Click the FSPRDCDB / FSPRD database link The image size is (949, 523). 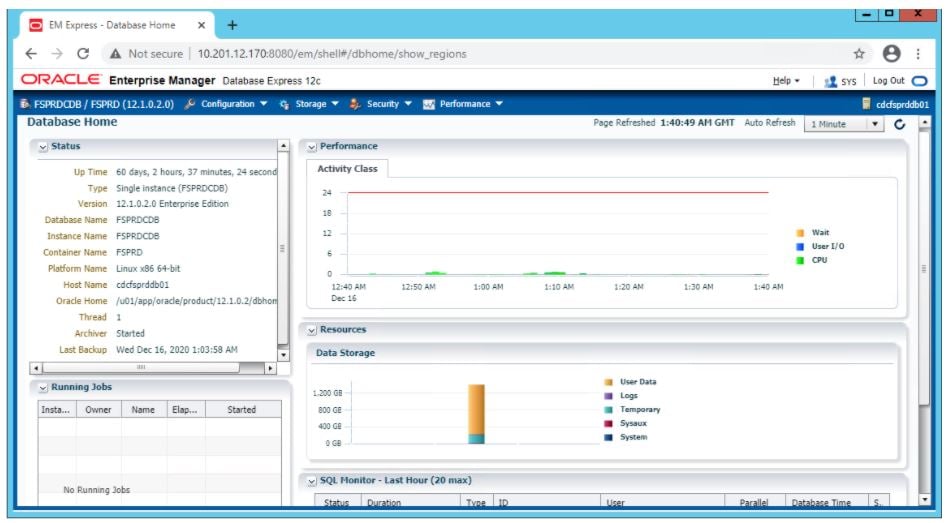103,104
